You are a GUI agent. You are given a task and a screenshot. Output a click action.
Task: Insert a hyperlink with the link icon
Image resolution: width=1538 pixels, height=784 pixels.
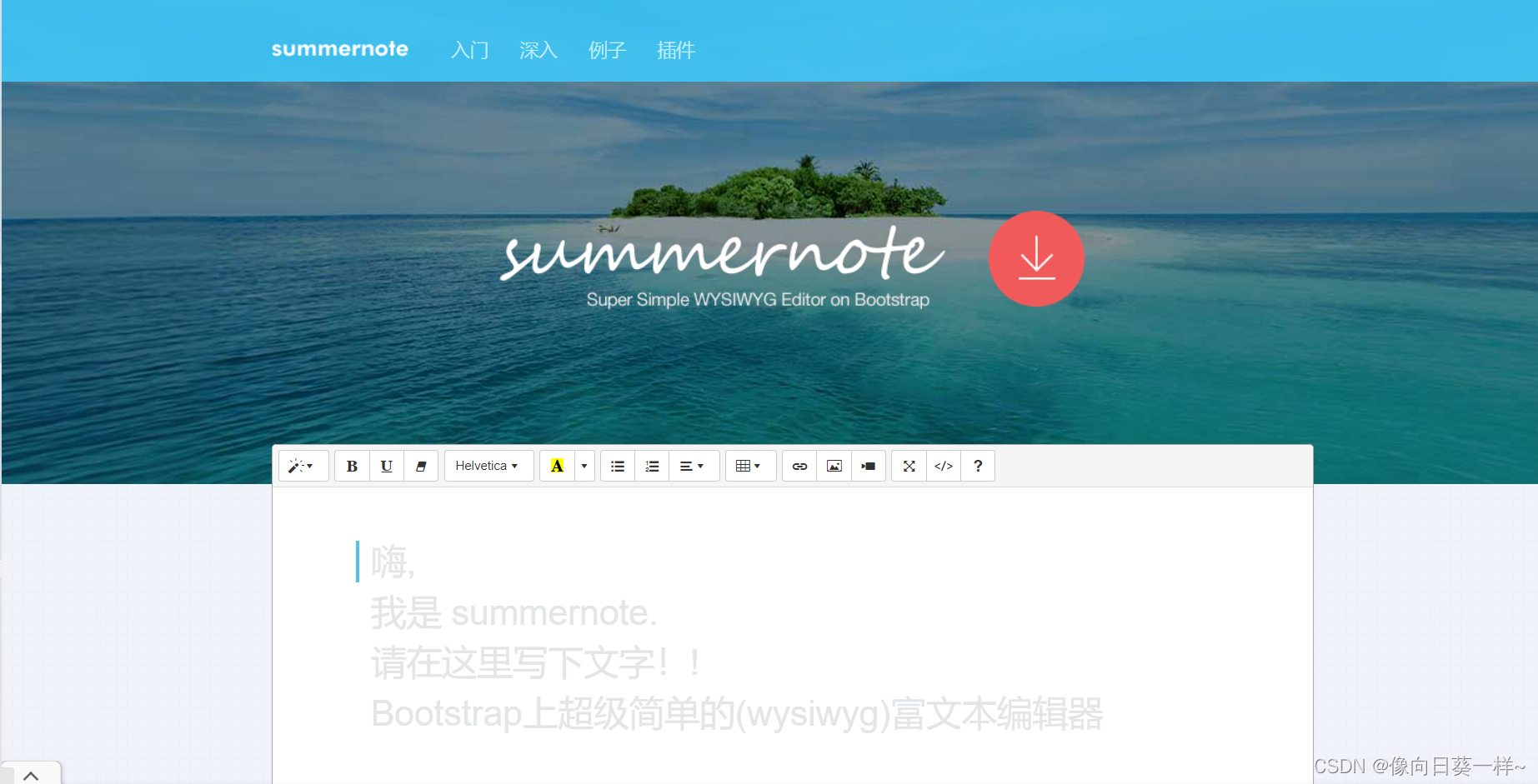(x=799, y=466)
